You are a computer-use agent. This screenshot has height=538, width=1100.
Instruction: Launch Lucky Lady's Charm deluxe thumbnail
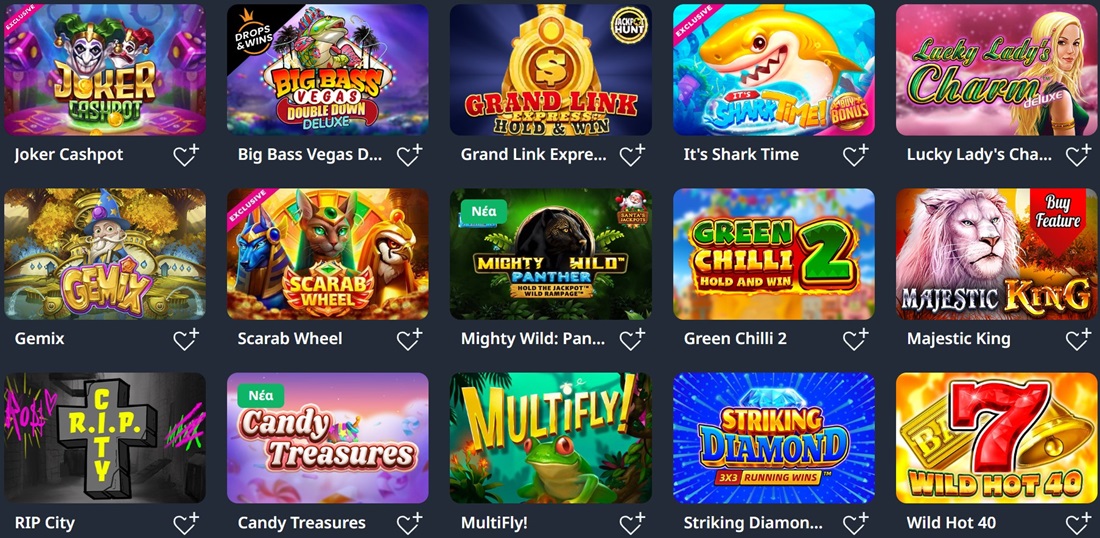[997, 69]
